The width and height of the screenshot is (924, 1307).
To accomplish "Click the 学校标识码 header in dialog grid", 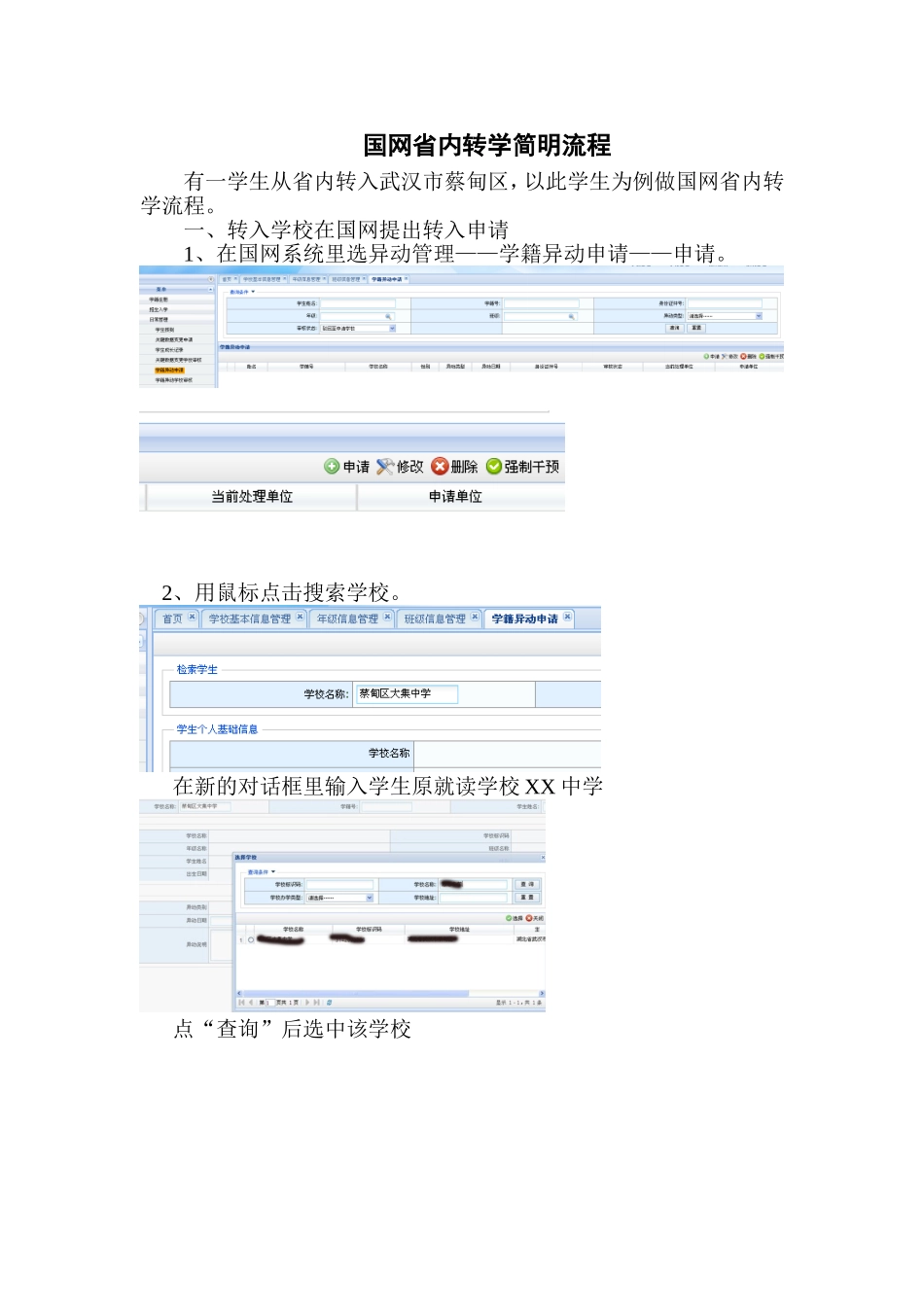I will [367, 930].
